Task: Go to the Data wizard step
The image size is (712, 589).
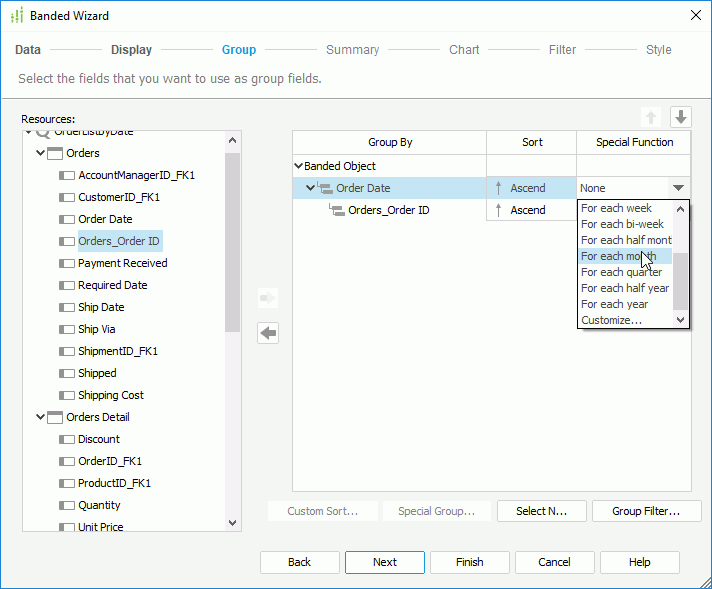Action: pos(28,49)
